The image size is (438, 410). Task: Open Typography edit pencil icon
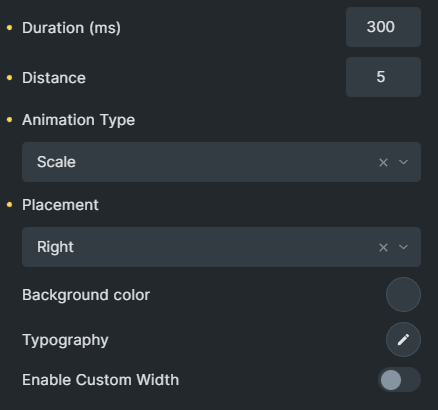tap(403, 340)
